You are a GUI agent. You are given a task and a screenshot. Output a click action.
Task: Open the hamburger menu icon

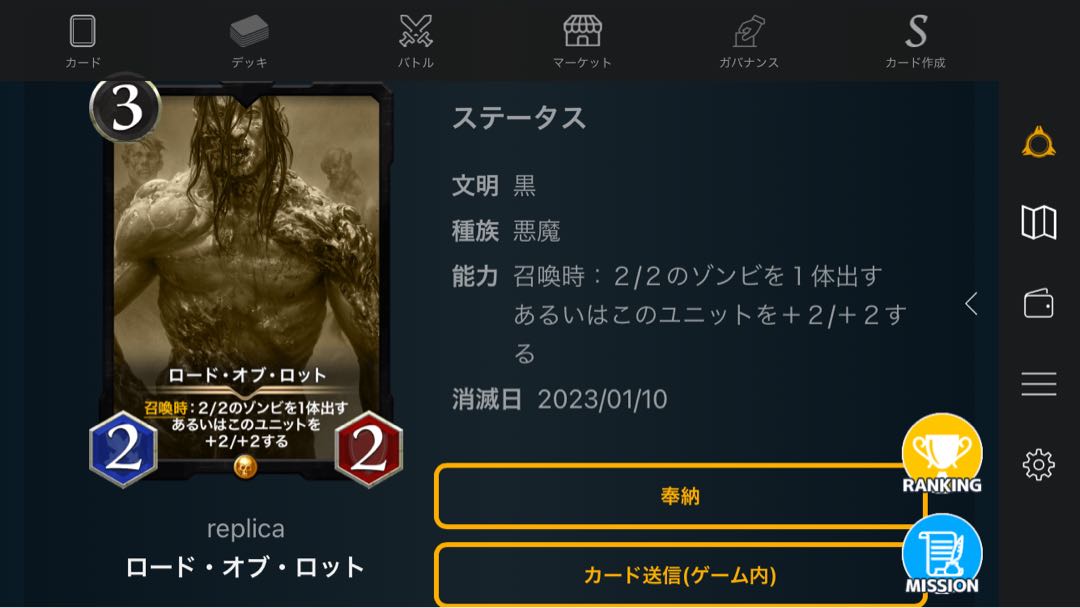(x=1039, y=384)
